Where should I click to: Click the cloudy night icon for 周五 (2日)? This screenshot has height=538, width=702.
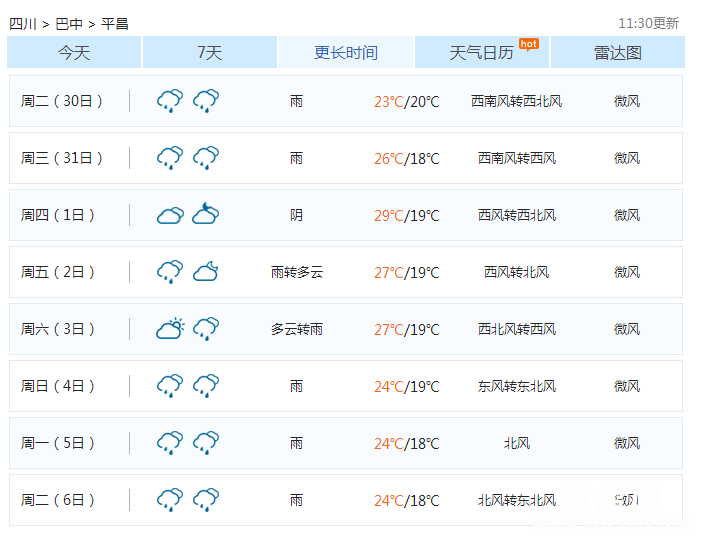click(x=206, y=271)
